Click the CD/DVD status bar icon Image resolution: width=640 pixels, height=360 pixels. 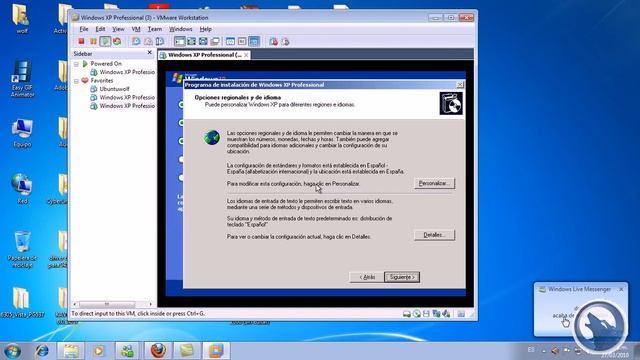click(x=417, y=313)
